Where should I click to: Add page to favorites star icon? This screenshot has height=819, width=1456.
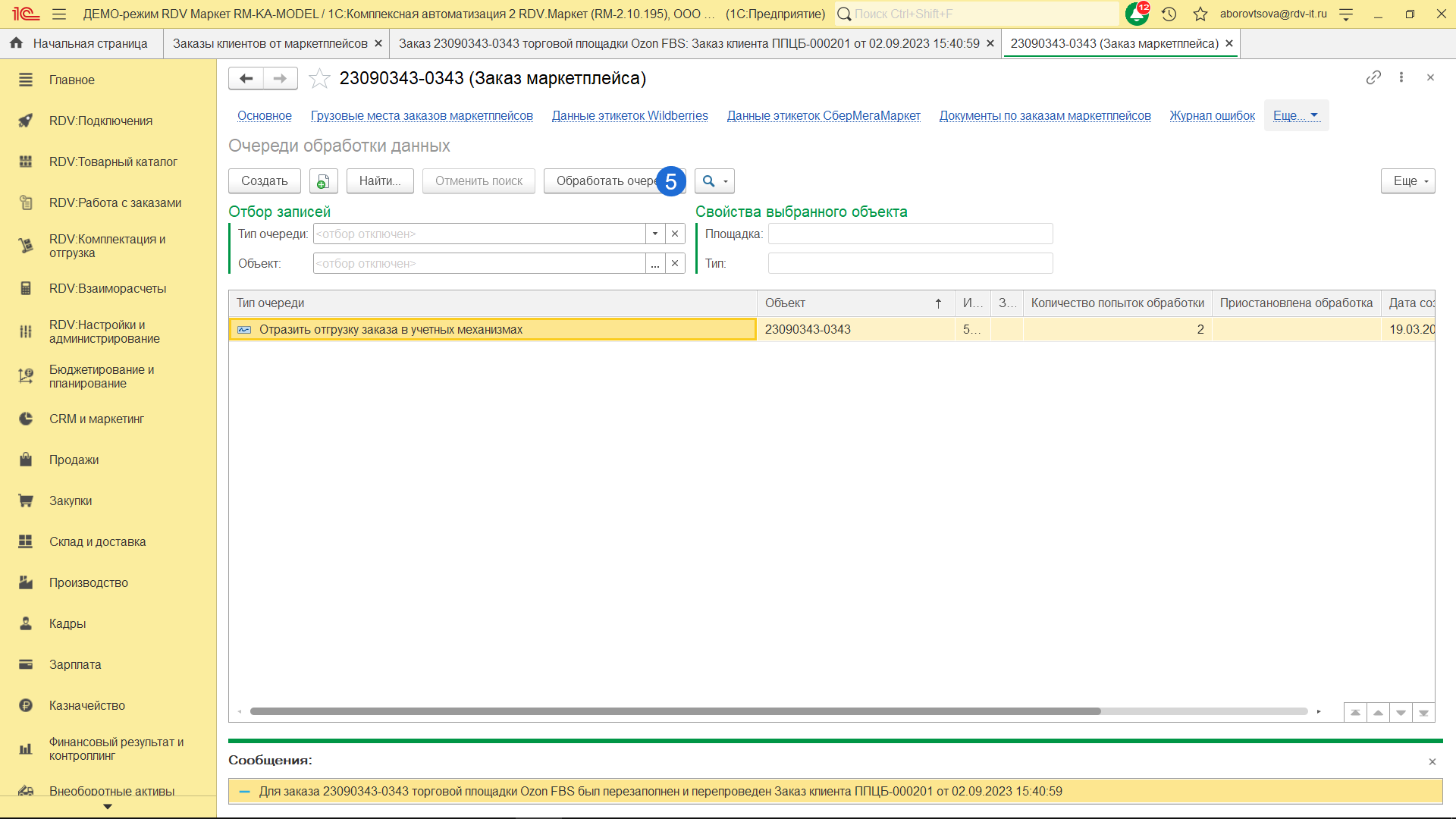pos(319,78)
